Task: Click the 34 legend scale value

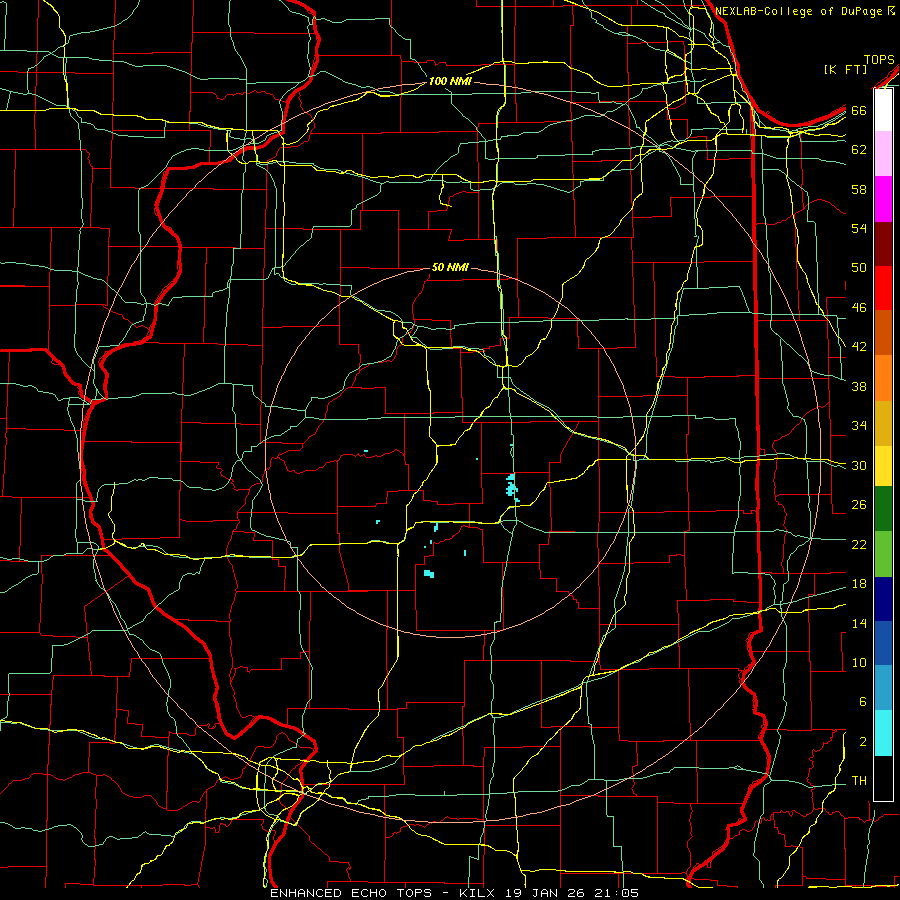Action: [x=859, y=426]
